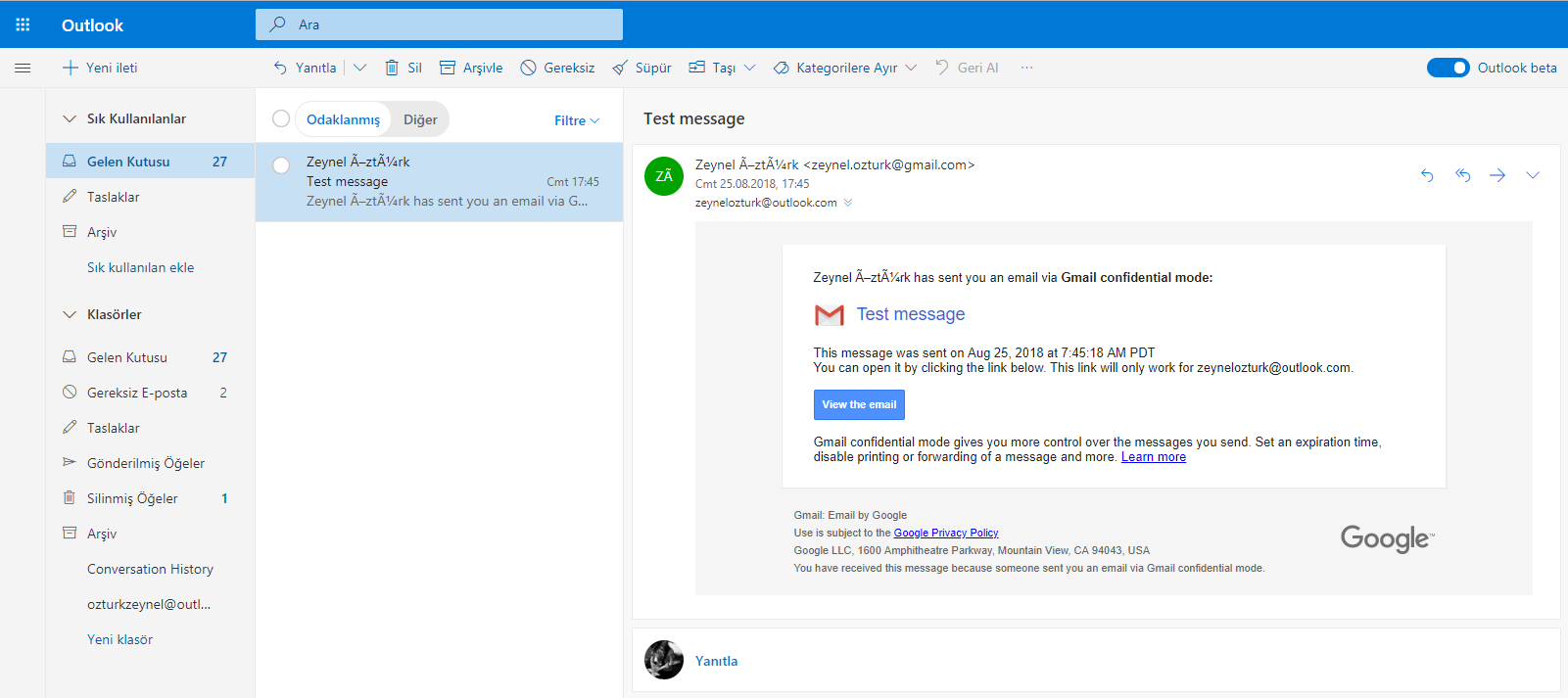
Task: Open Taslaklar under Sık Kullanılanlar
Action: tap(150, 197)
